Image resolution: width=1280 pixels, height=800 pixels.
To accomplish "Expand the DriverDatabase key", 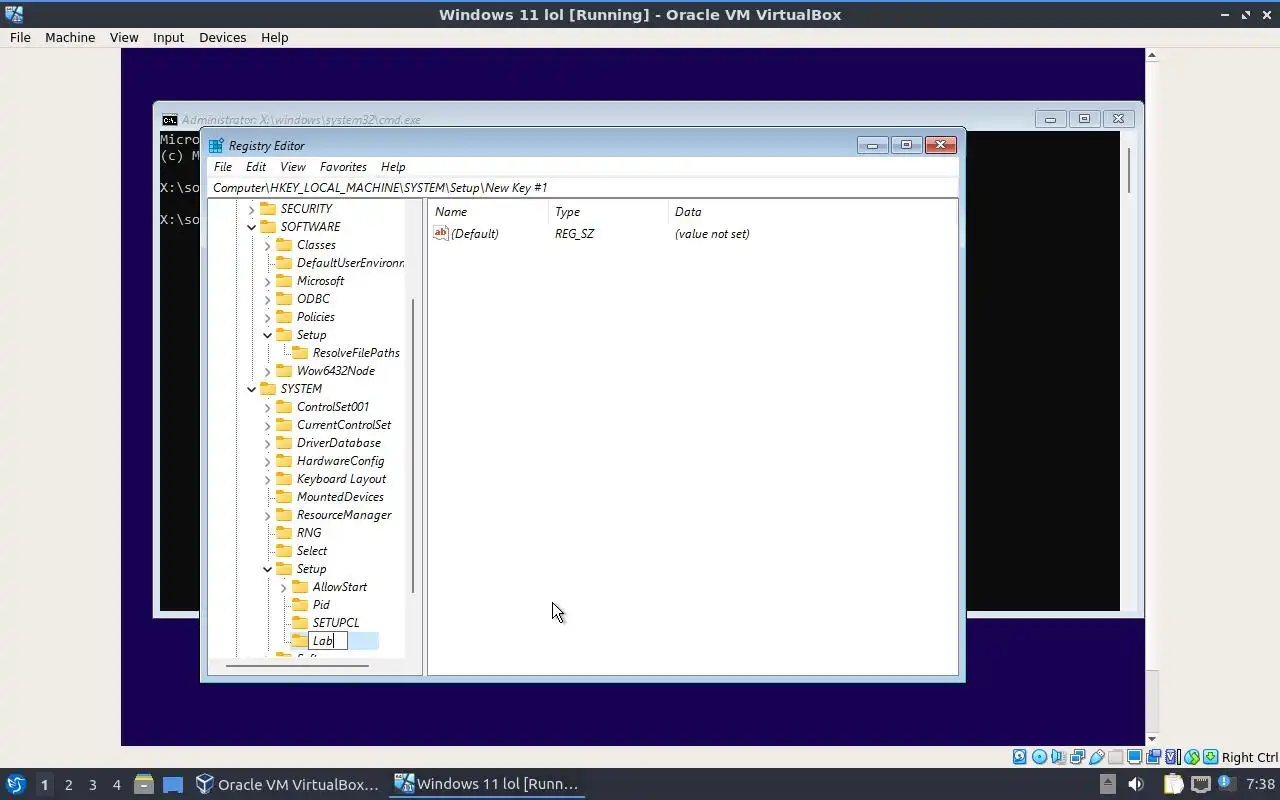I will [x=267, y=443].
